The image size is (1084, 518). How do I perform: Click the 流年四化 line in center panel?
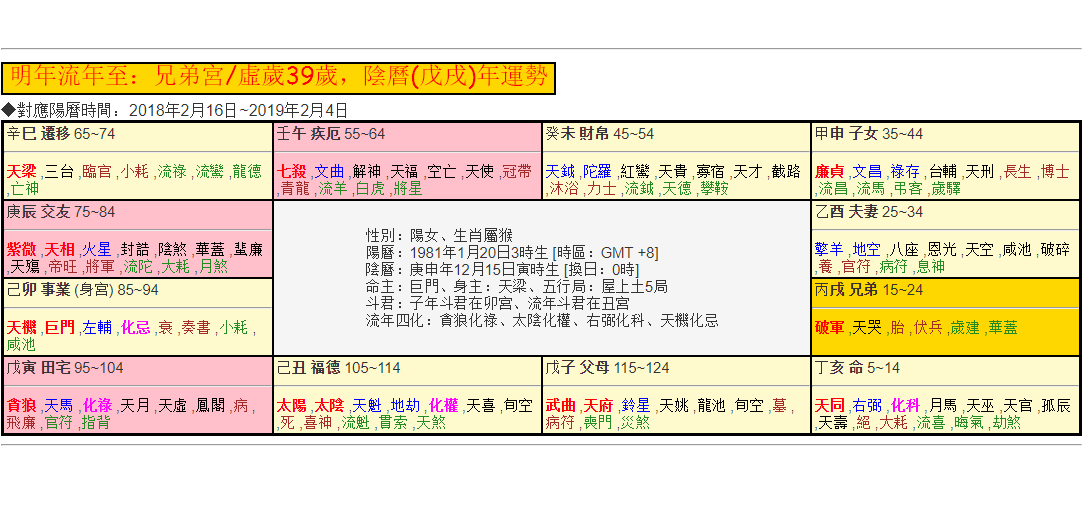click(542, 321)
